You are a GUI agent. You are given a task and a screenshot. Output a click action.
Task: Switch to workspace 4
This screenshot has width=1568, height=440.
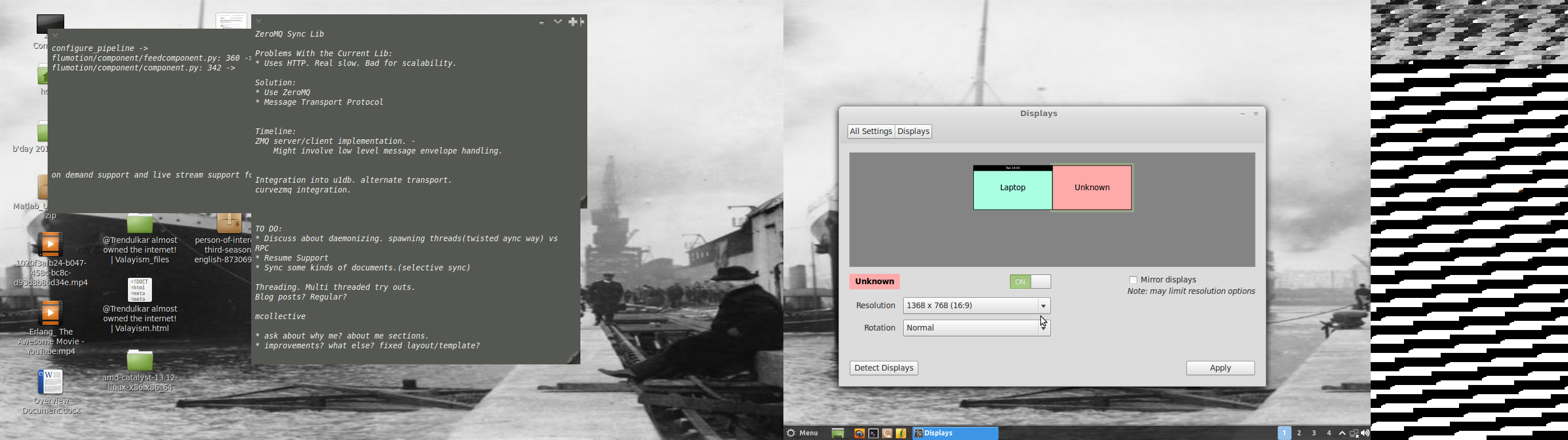[1328, 433]
